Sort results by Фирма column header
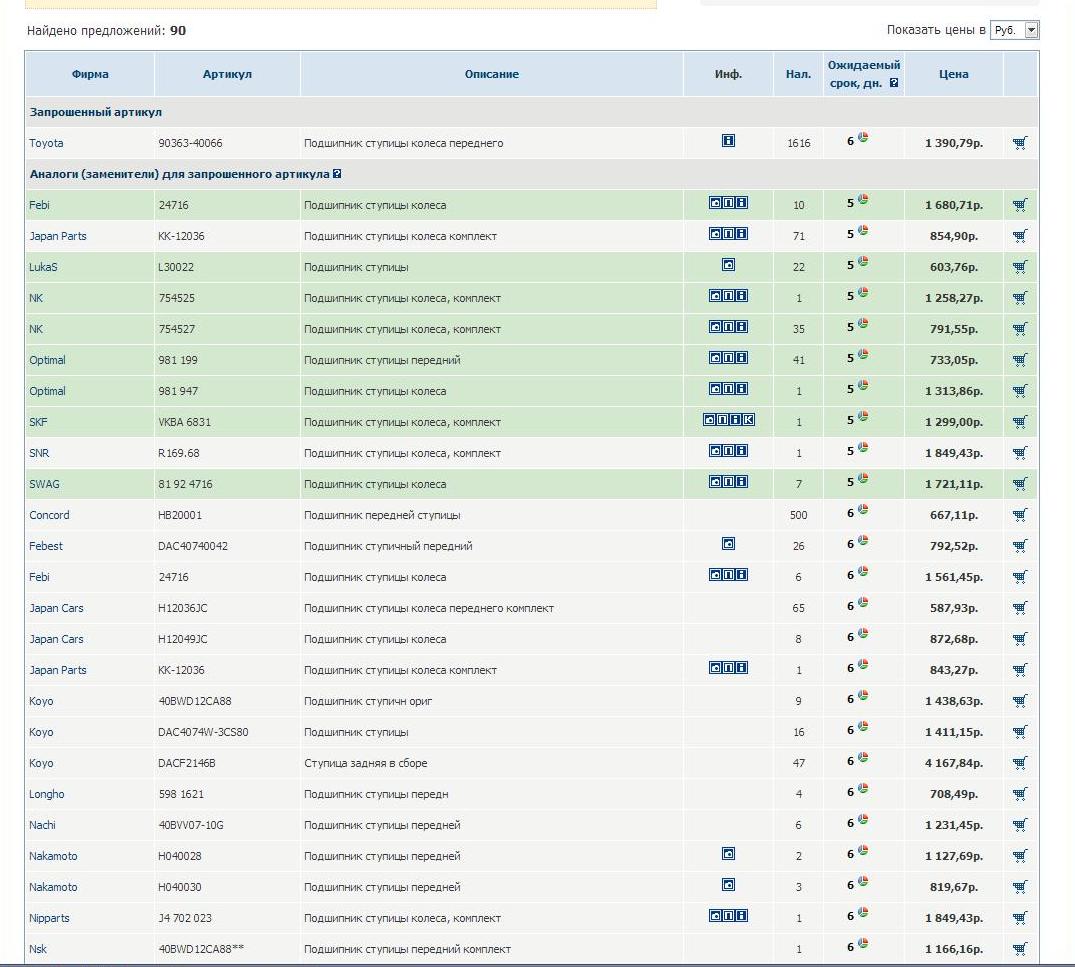1075x967 pixels. tap(90, 74)
